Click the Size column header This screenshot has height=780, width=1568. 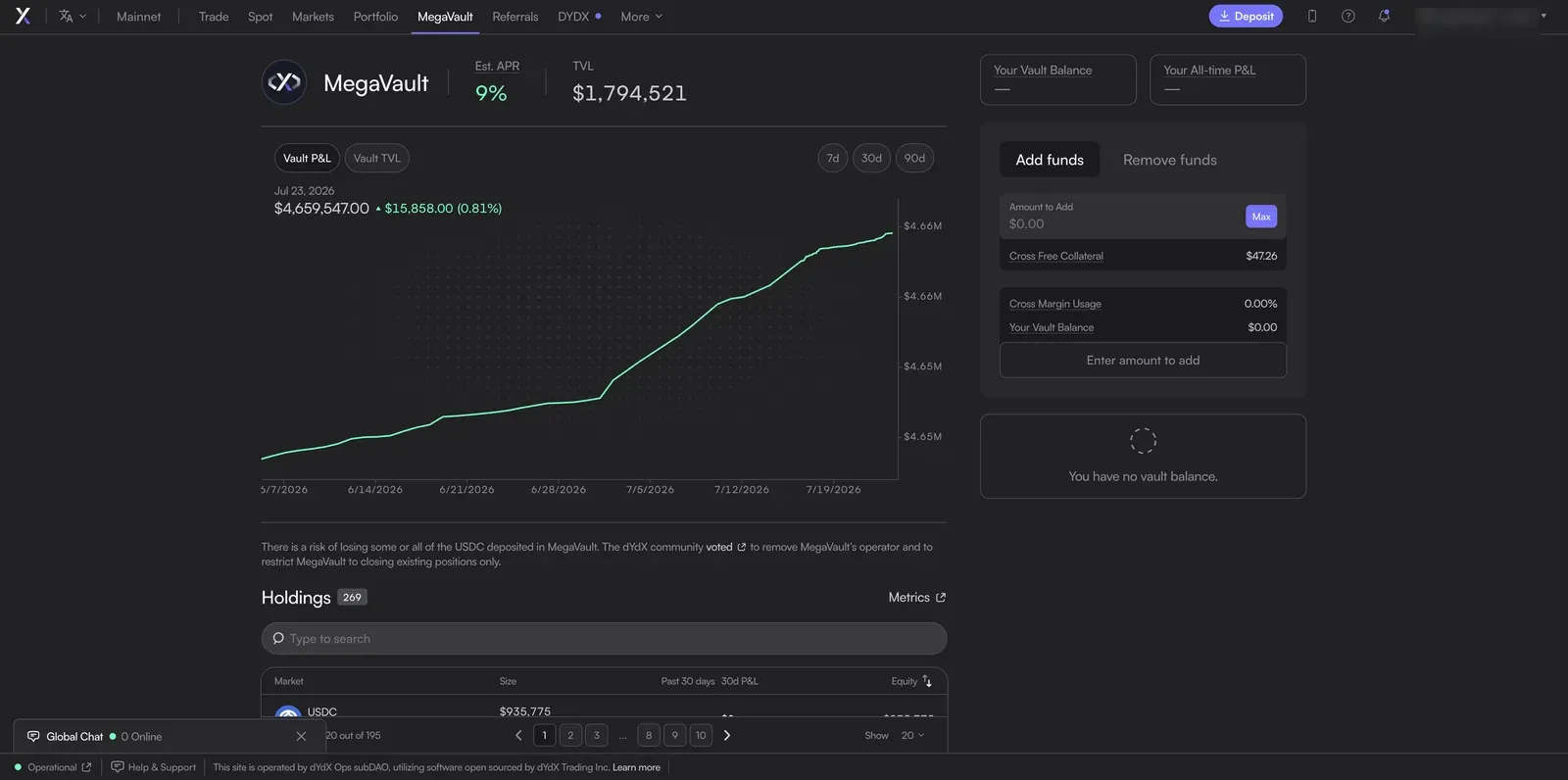508,681
